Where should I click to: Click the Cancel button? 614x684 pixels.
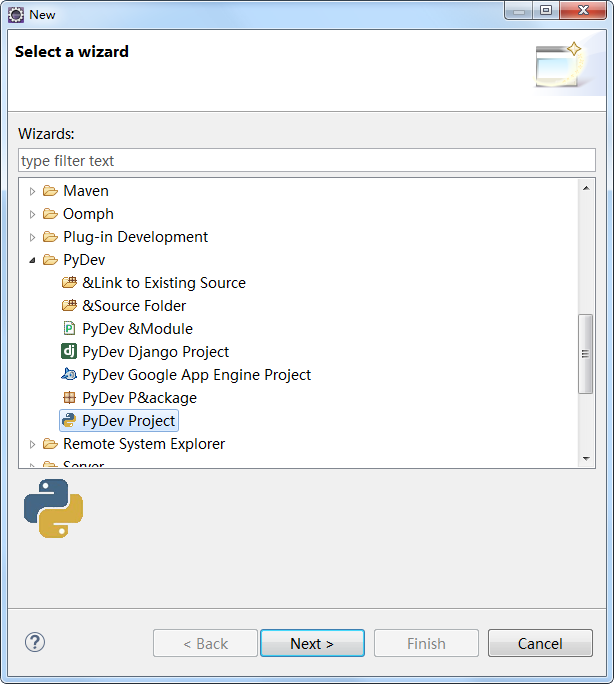tap(540, 643)
